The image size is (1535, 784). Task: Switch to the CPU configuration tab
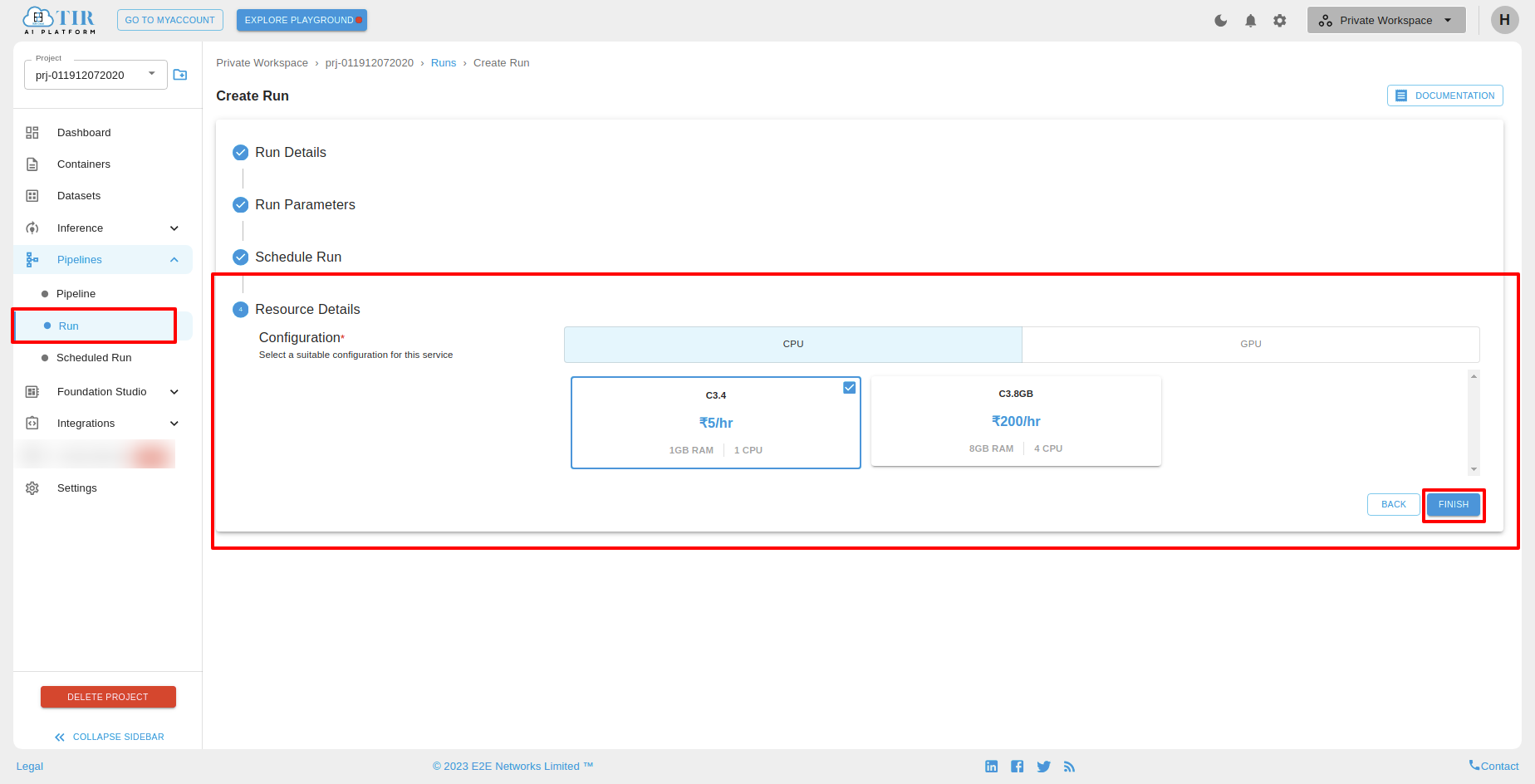tap(793, 345)
